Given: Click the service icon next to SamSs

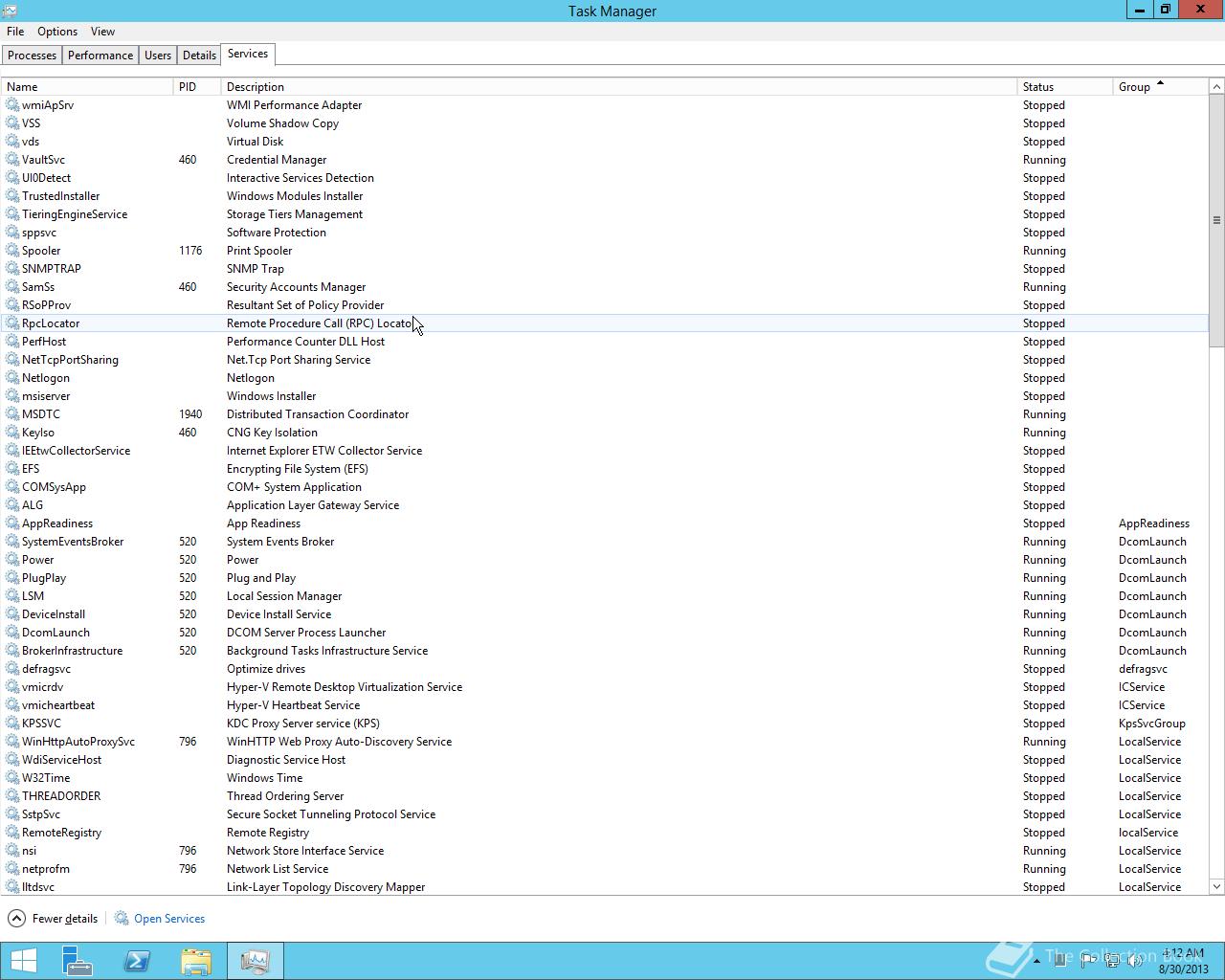Looking at the screenshot, I should tap(12, 287).
